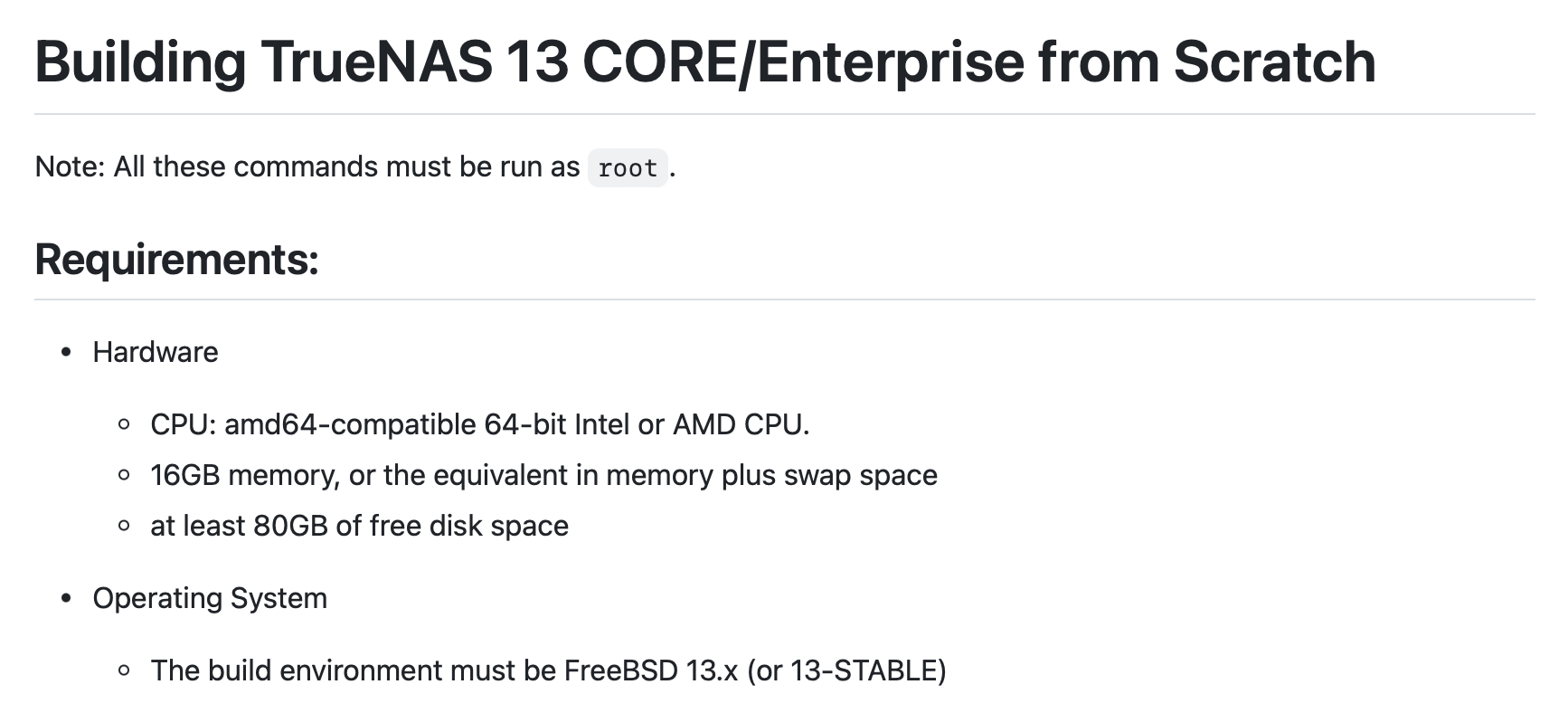Click the hollow bullet before "CPU:"
1568x713 pixels.
coord(125,424)
